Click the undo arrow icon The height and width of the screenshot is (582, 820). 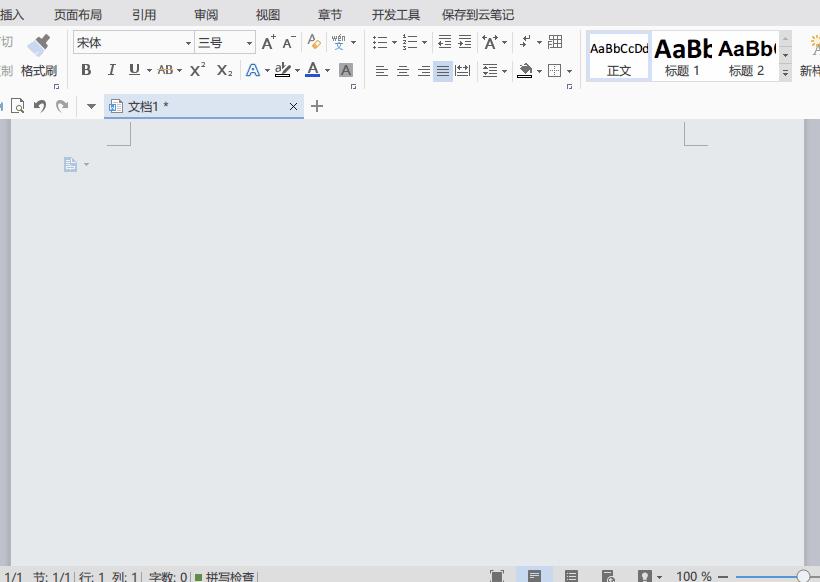pyautogui.click(x=40, y=106)
